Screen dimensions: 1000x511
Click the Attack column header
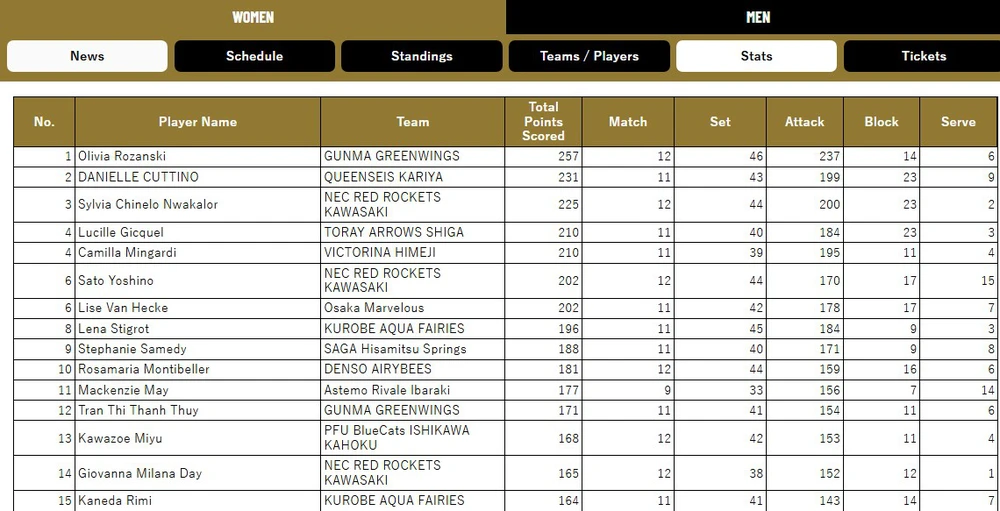(x=804, y=122)
